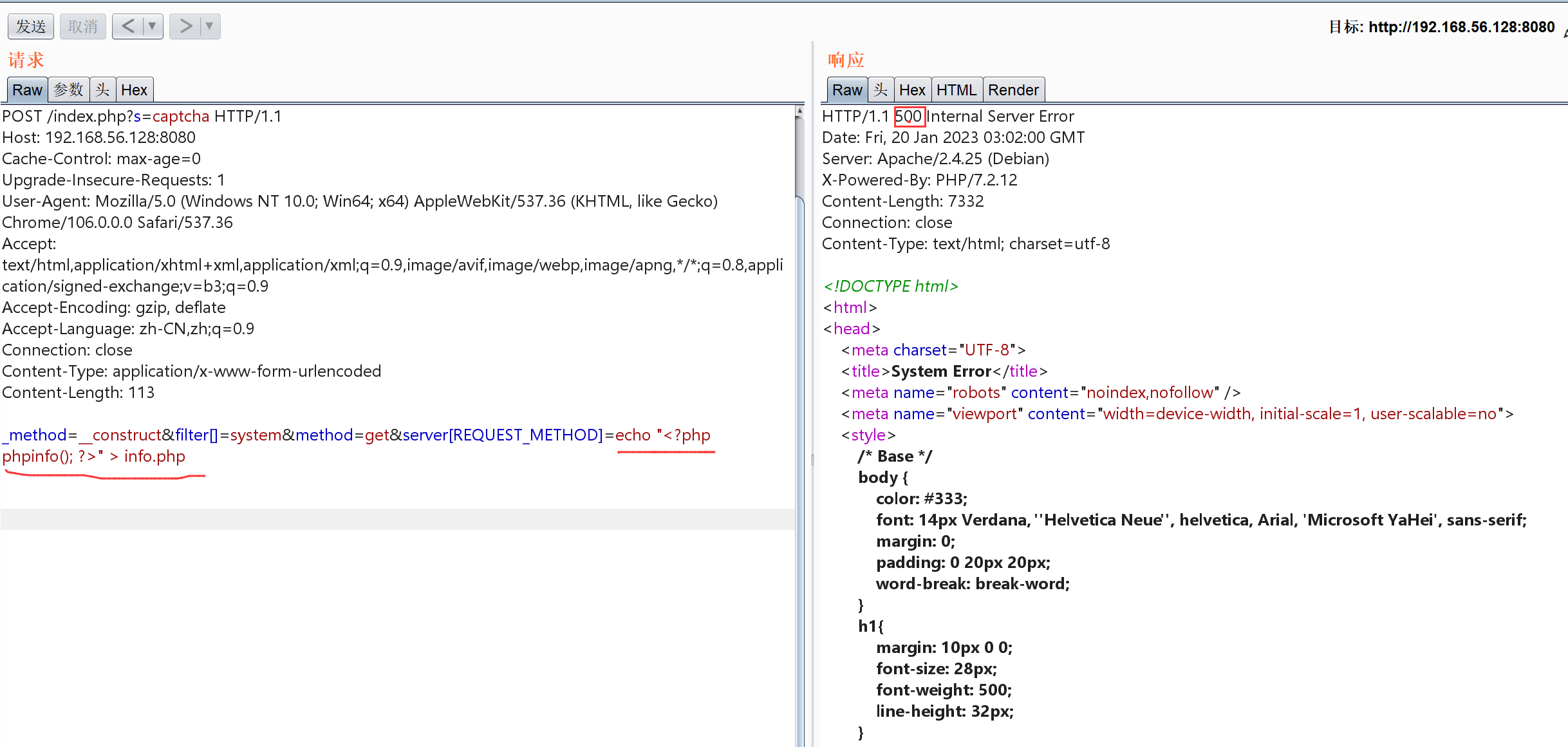Click the <!DOCTYPE html> line
This screenshot has width=1568, height=747.
coord(891,287)
